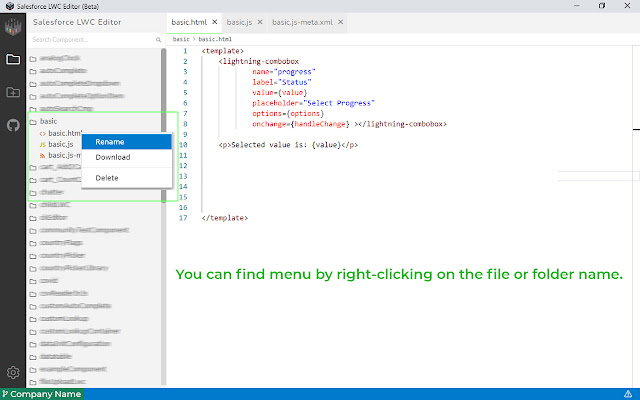This screenshot has height=400, width=640.
Task: Open the GitHub icon in sidebar
Action: tap(13, 125)
